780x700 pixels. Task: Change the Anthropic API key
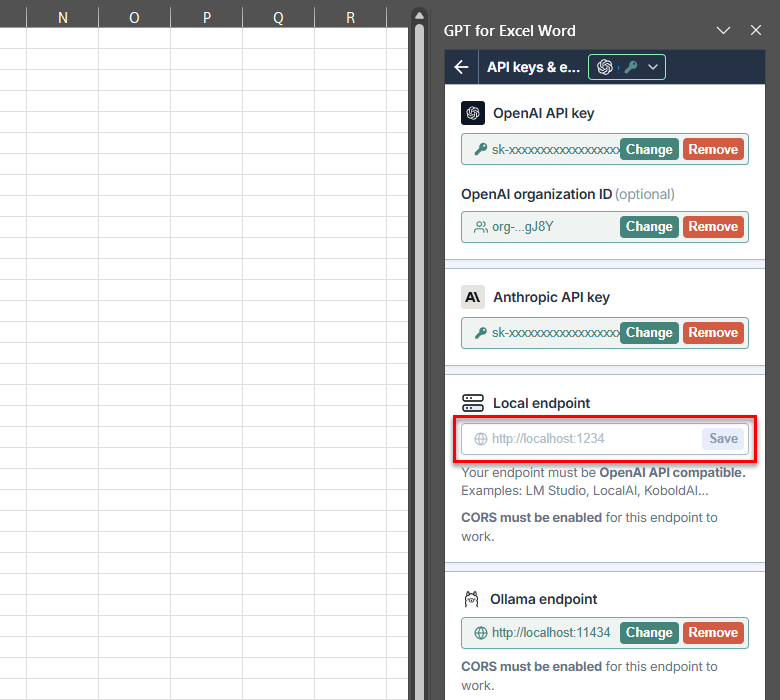pos(649,333)
